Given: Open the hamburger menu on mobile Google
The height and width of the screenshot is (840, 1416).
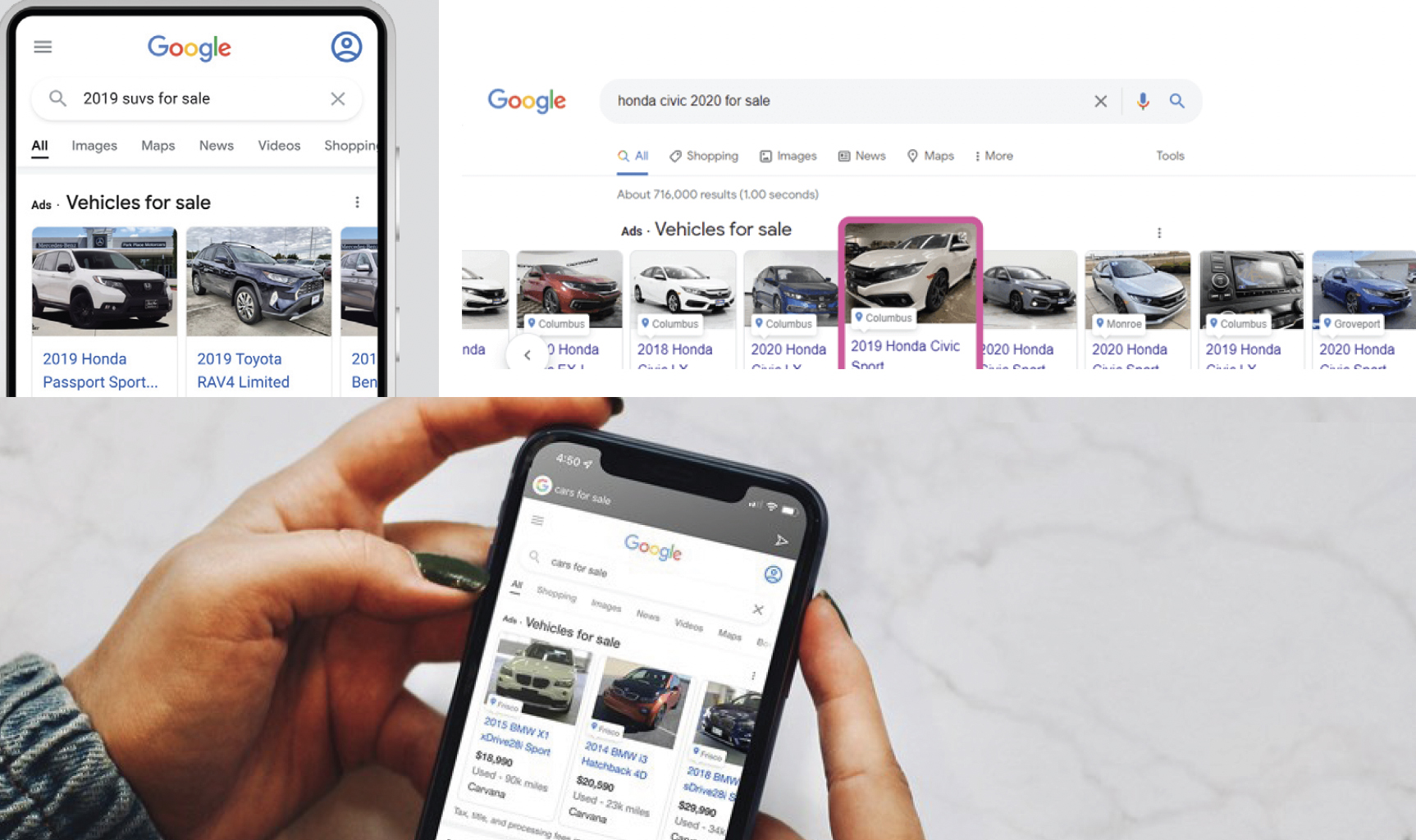Looking at the screenshot, I should click(43, 47).
